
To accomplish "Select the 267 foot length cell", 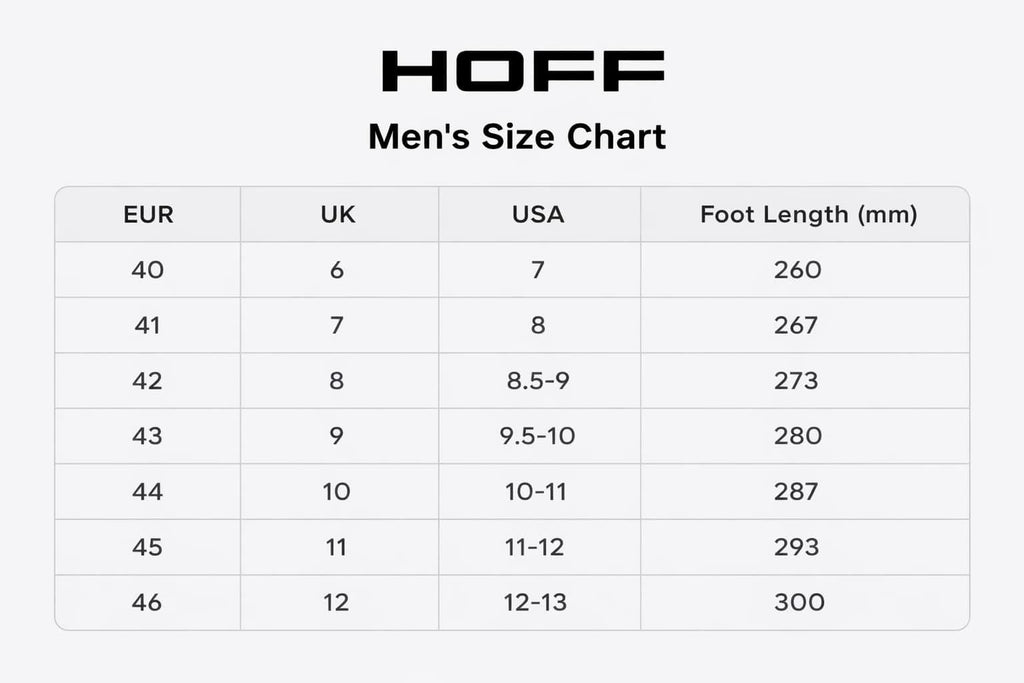I will tap(797, 325).
